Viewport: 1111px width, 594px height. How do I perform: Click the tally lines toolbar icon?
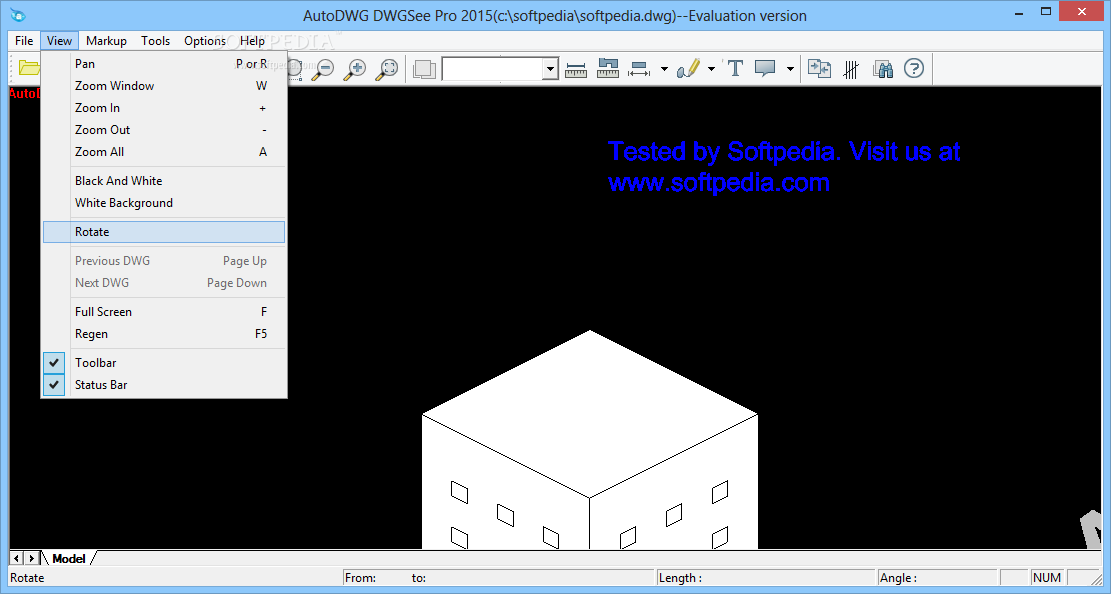pyautogui.click(x=851, y=69)
